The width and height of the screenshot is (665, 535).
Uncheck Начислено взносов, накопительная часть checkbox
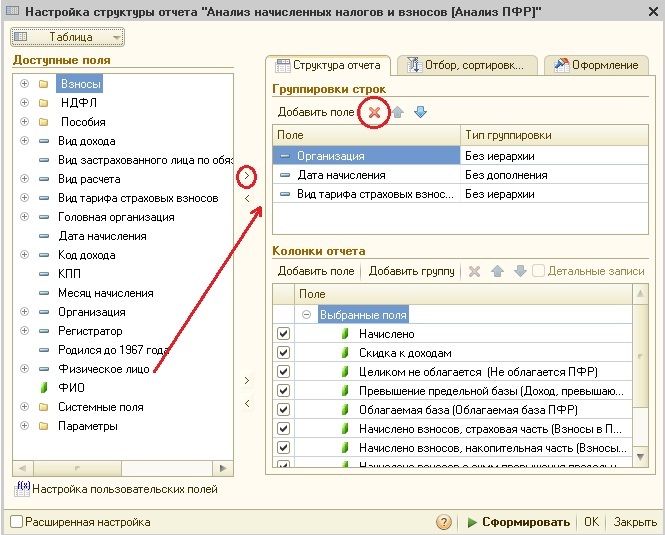tap(283, 448)
